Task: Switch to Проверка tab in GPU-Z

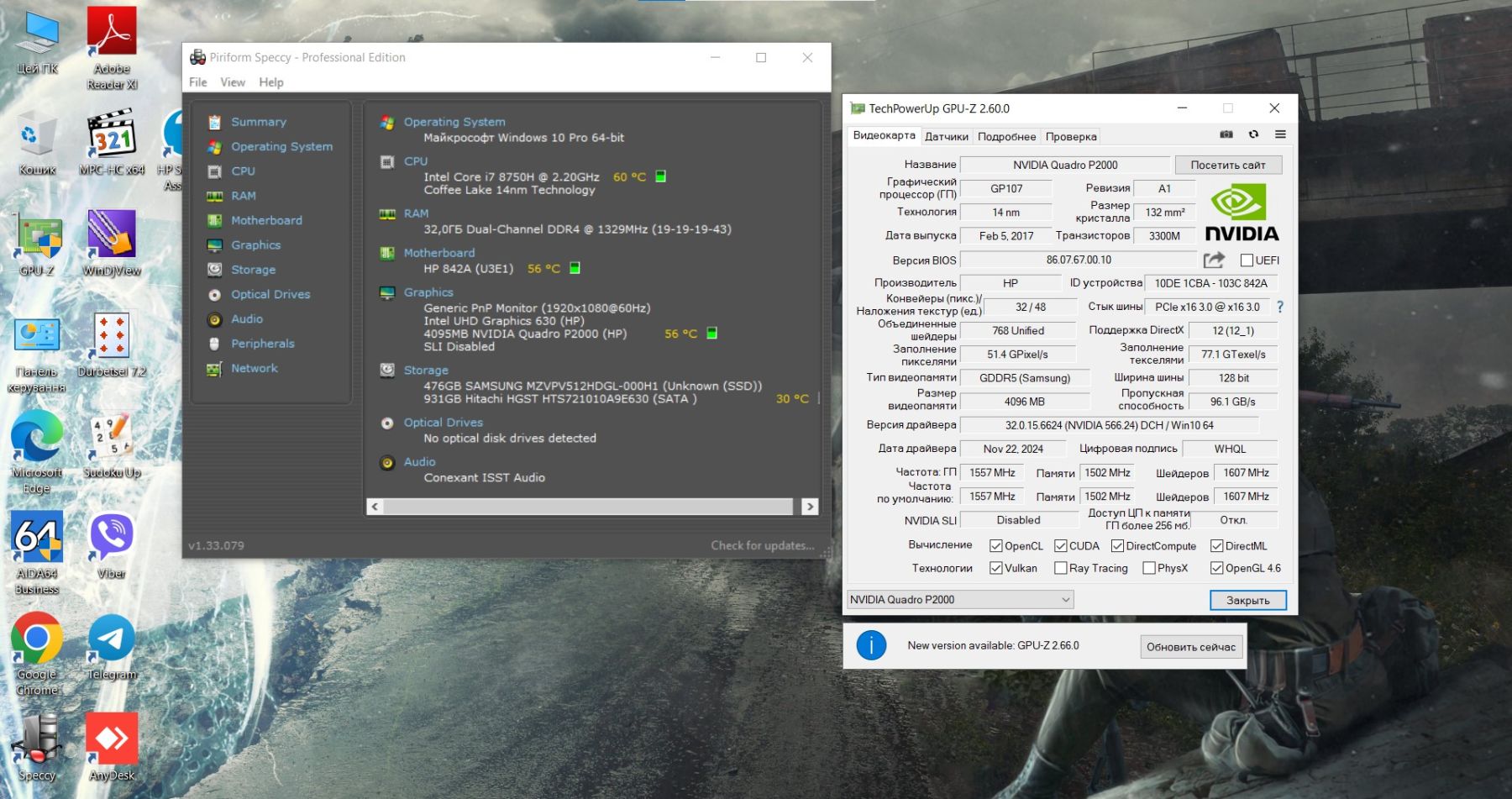Action: [1071, 136]
